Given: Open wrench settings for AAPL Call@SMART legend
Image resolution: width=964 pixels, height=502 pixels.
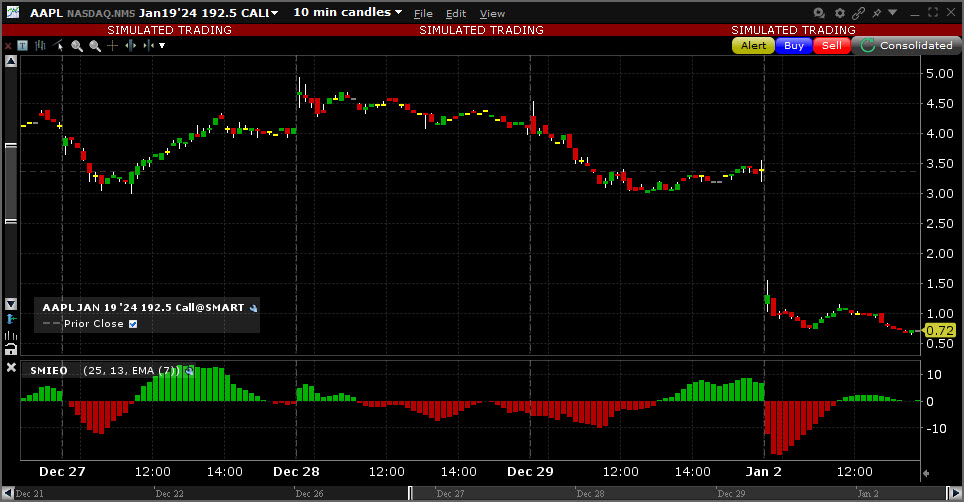Looking at the screenshot, I should pos(253,308).
